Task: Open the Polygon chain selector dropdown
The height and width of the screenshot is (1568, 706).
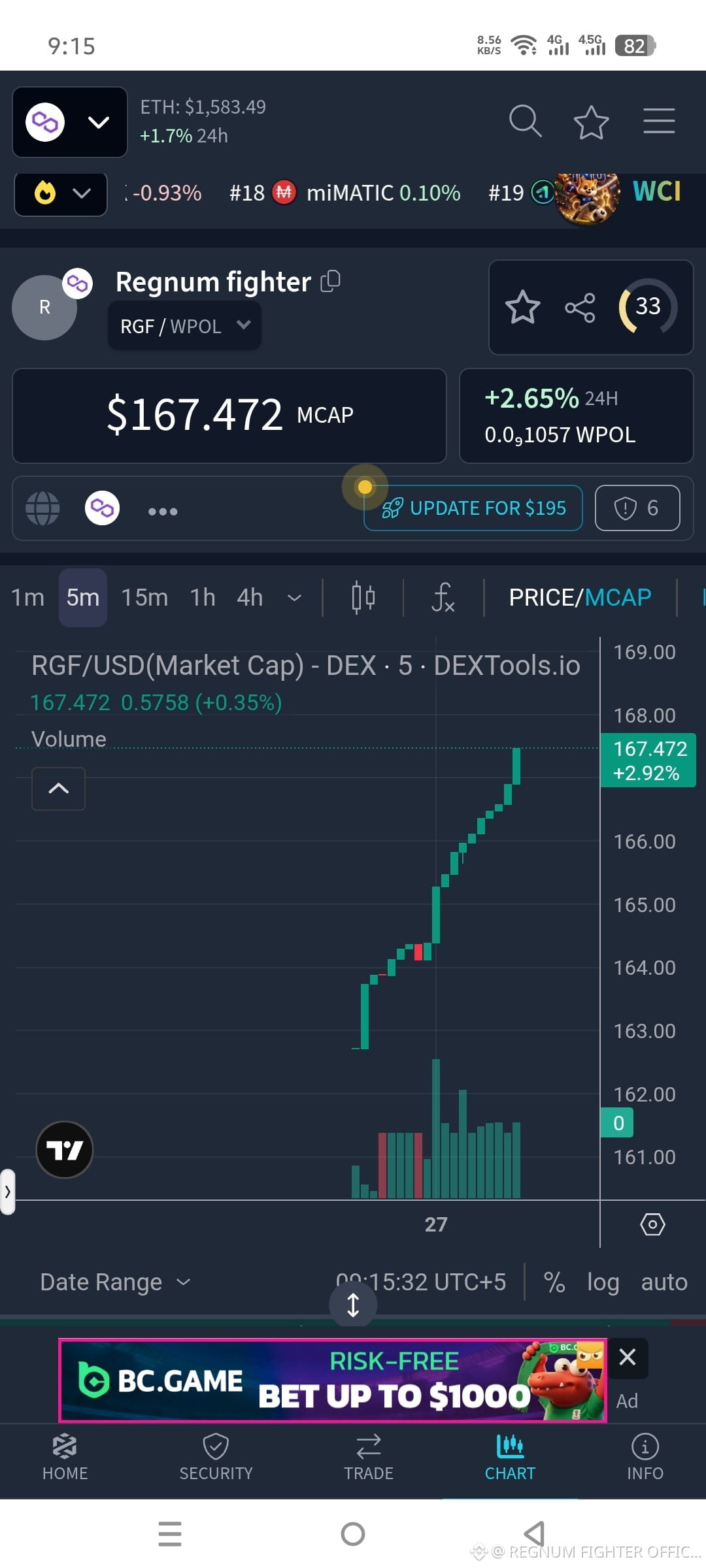Action: [70, 122]
